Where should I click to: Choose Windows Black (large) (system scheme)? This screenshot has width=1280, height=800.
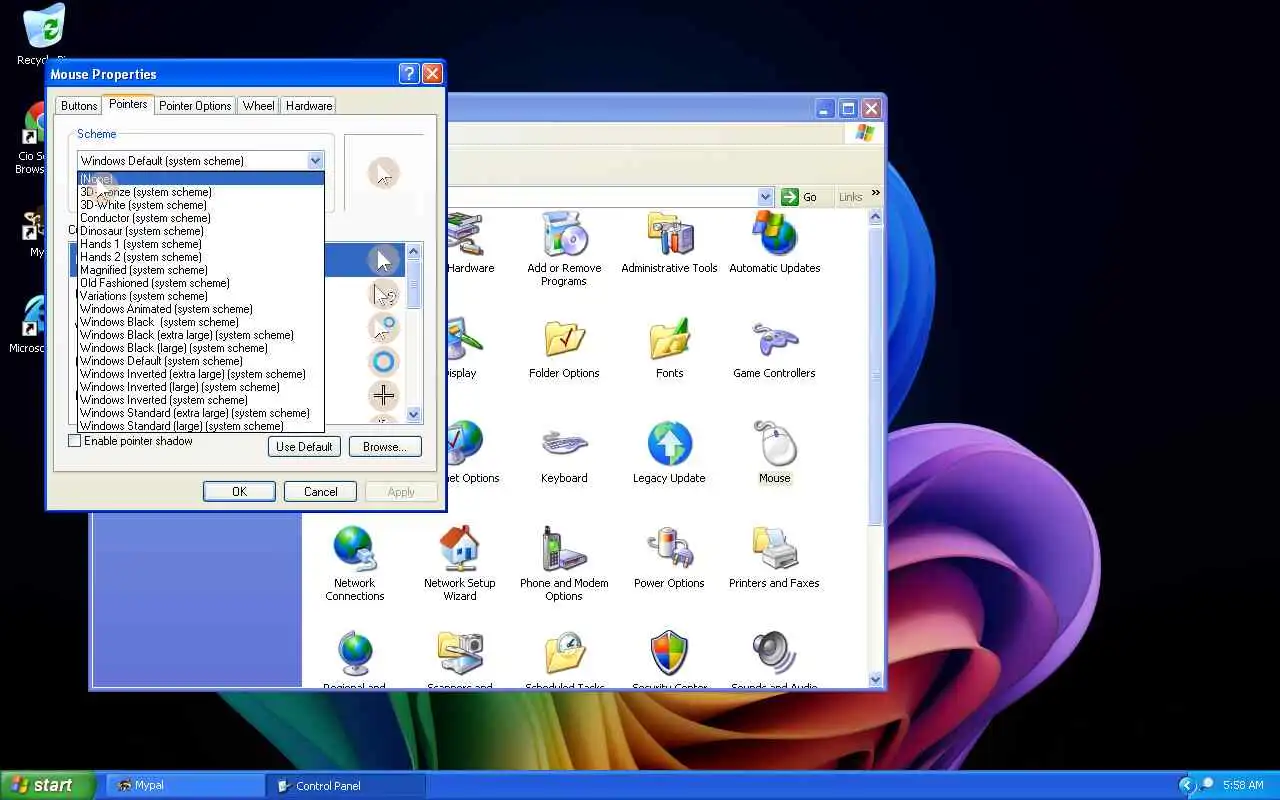point(201,348)
